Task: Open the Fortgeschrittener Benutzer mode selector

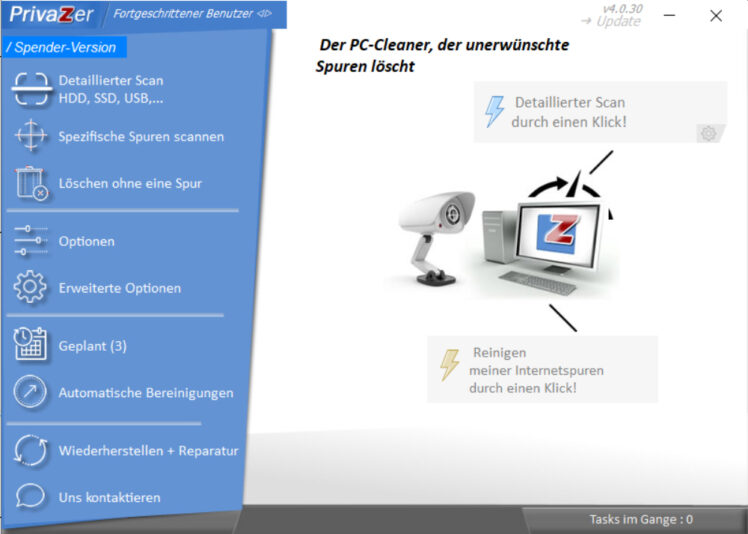Action: pyautogui.click(x=192, y=14)
